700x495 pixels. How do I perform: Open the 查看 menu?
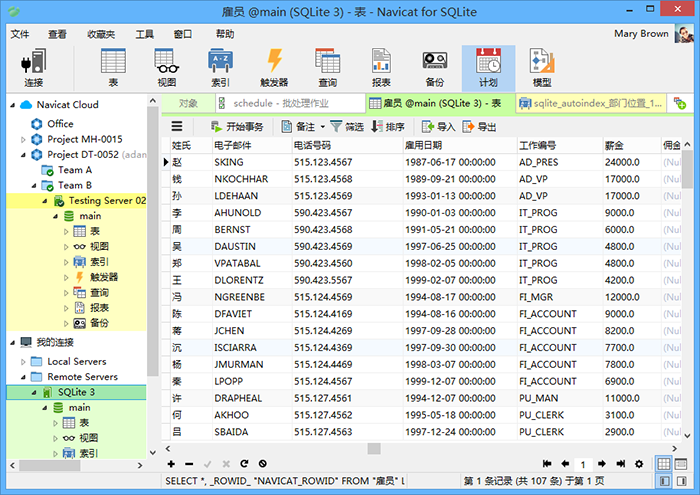(58, 34)
